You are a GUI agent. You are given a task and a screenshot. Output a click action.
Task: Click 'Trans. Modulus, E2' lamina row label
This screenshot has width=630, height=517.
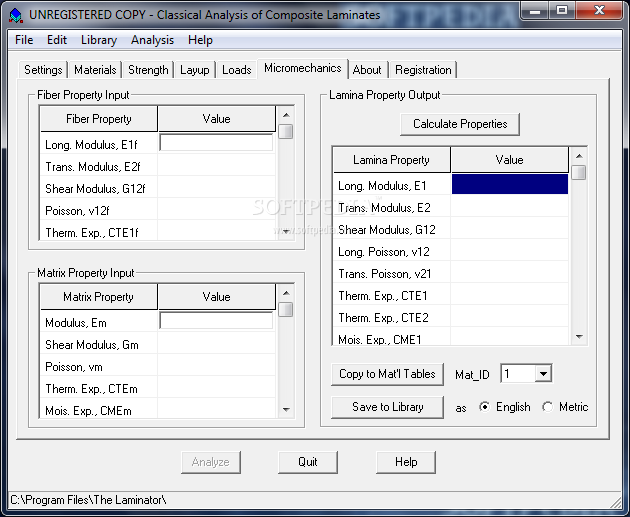(x=384, y=208)
